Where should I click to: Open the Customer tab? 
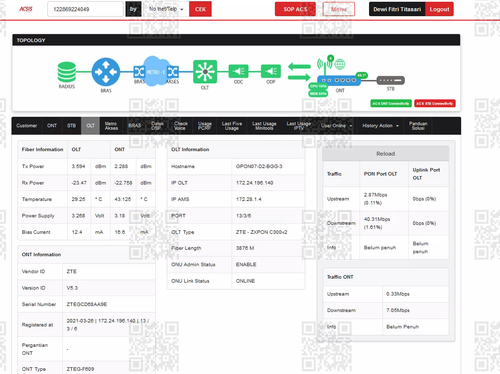click(27, 126)
